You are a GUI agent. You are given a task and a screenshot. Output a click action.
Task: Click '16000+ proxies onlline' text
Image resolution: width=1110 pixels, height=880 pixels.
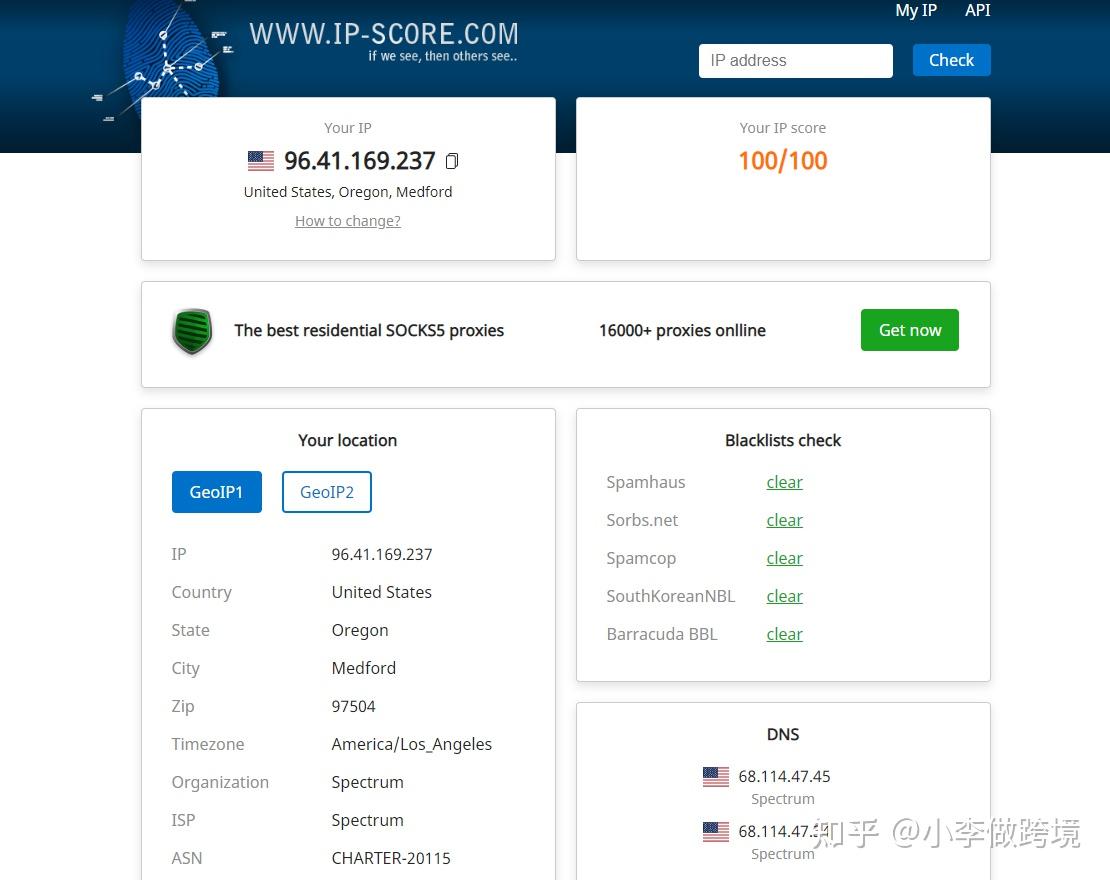coord(682,331)
